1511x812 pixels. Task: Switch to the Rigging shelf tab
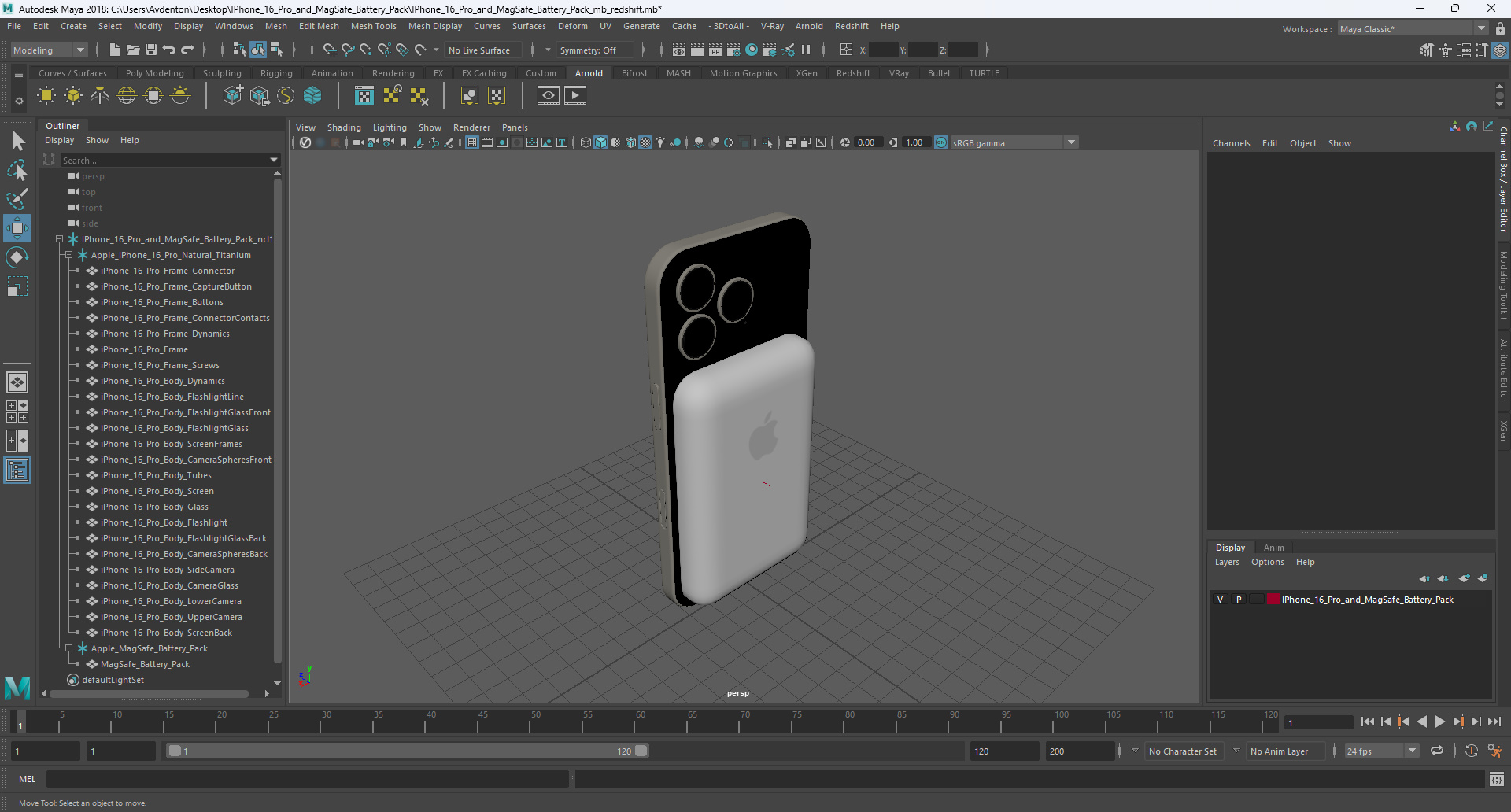(276, 73)
